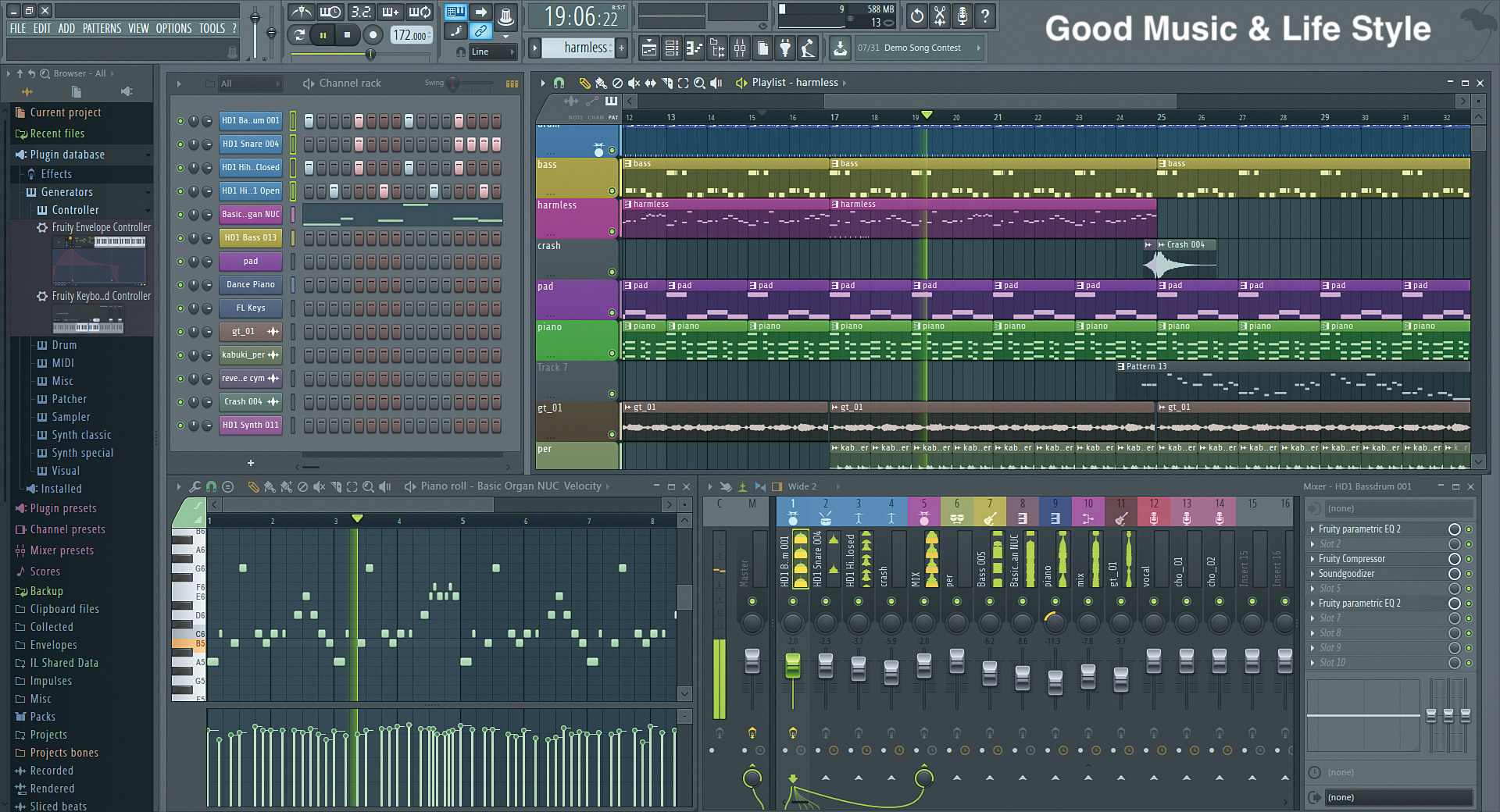Select the Piano roll draw pencil tool
Viewport: 1500px width, 812px height.
(x=253, y=486)
